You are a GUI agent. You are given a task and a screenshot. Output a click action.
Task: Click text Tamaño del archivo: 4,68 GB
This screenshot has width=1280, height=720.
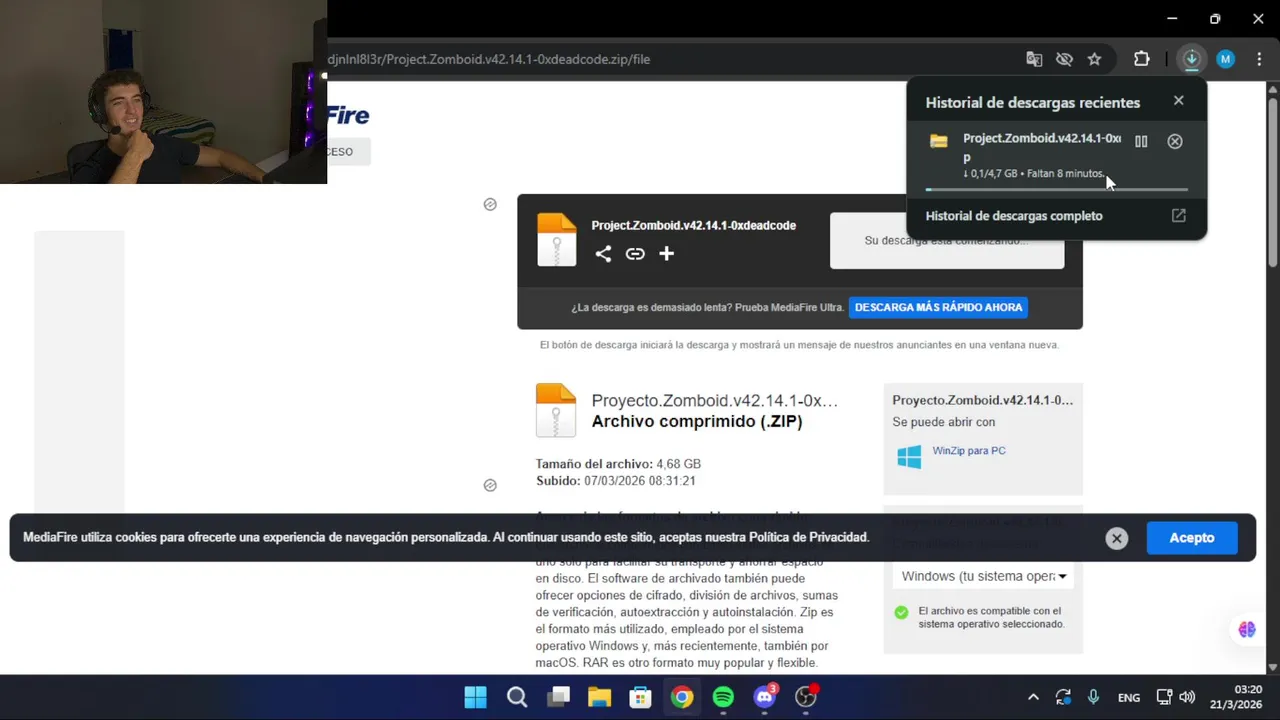point(618,464)
